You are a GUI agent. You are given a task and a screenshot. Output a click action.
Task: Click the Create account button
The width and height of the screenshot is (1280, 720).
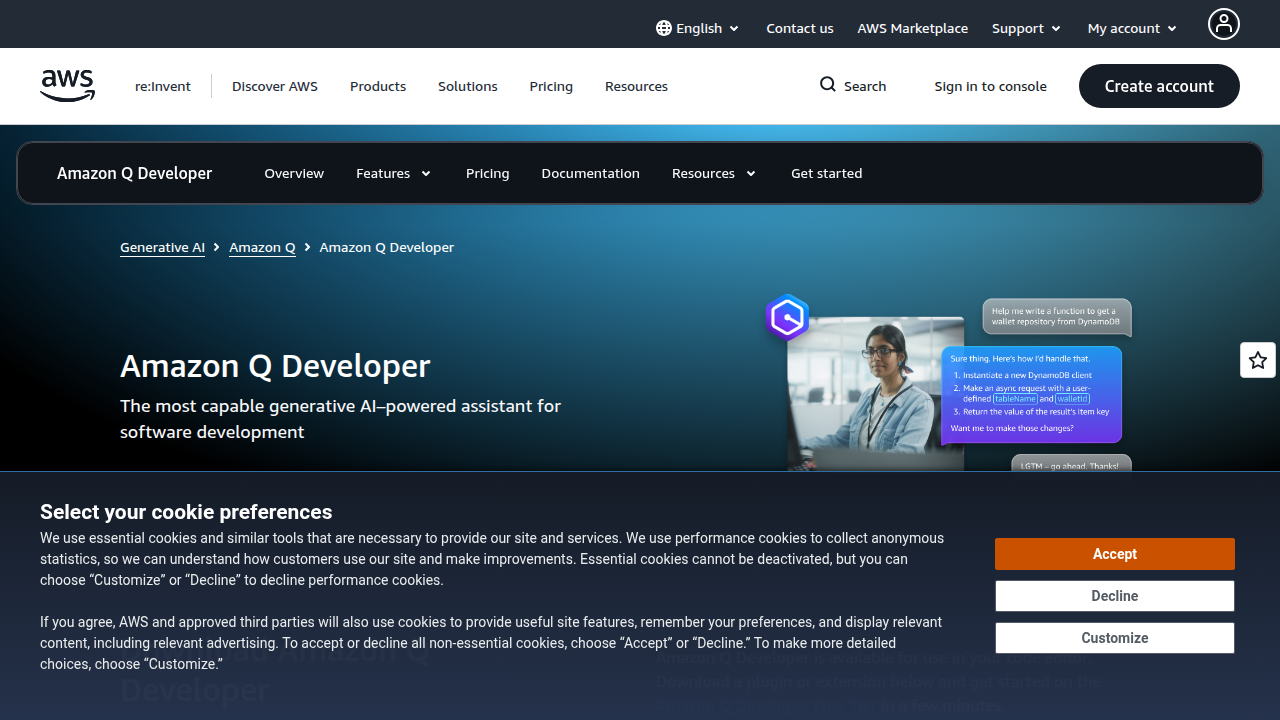pos(1159,86)
